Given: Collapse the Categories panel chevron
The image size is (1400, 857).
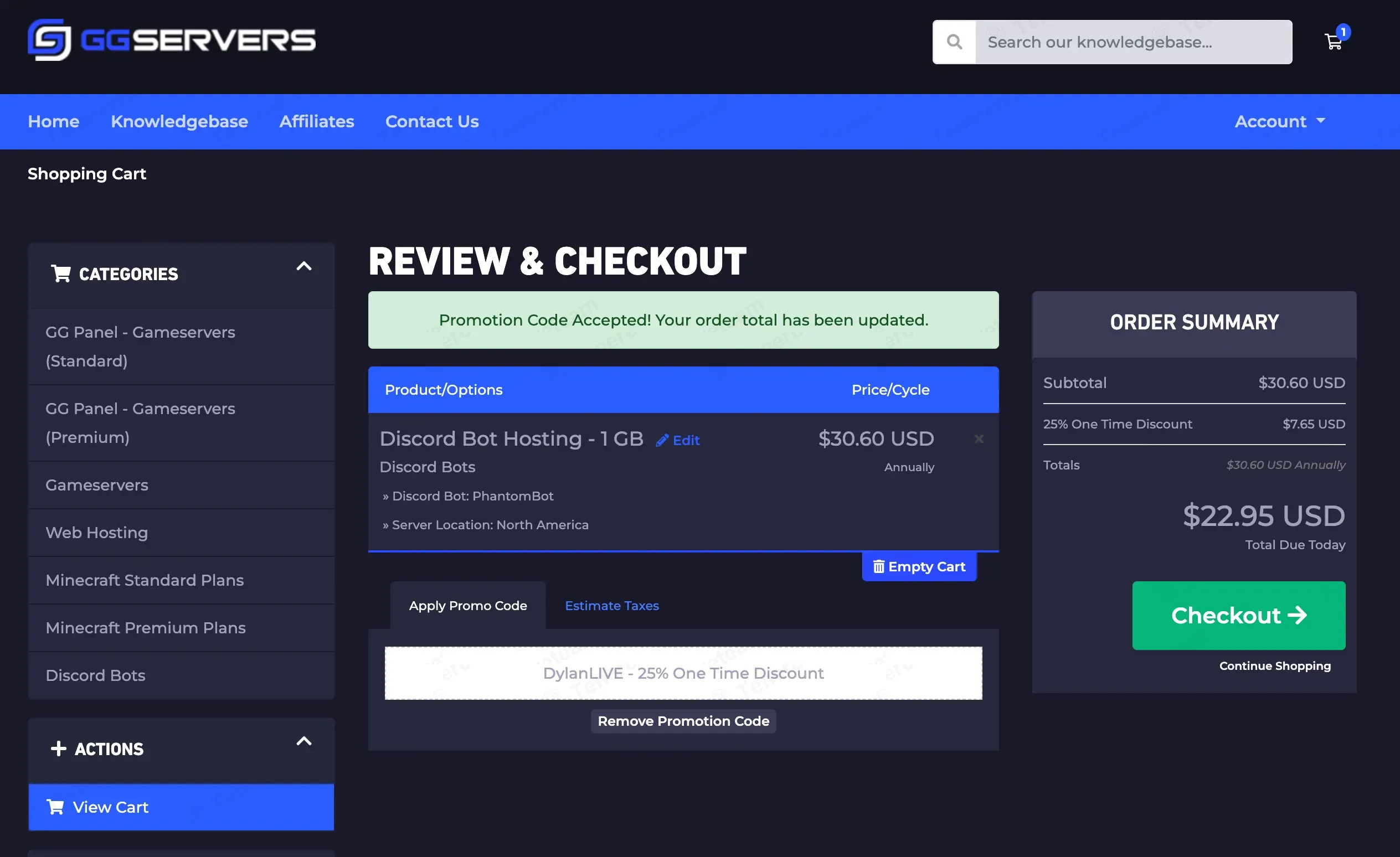Looking at the screenshot, I should pyautogui.click(x=304, y=266).
